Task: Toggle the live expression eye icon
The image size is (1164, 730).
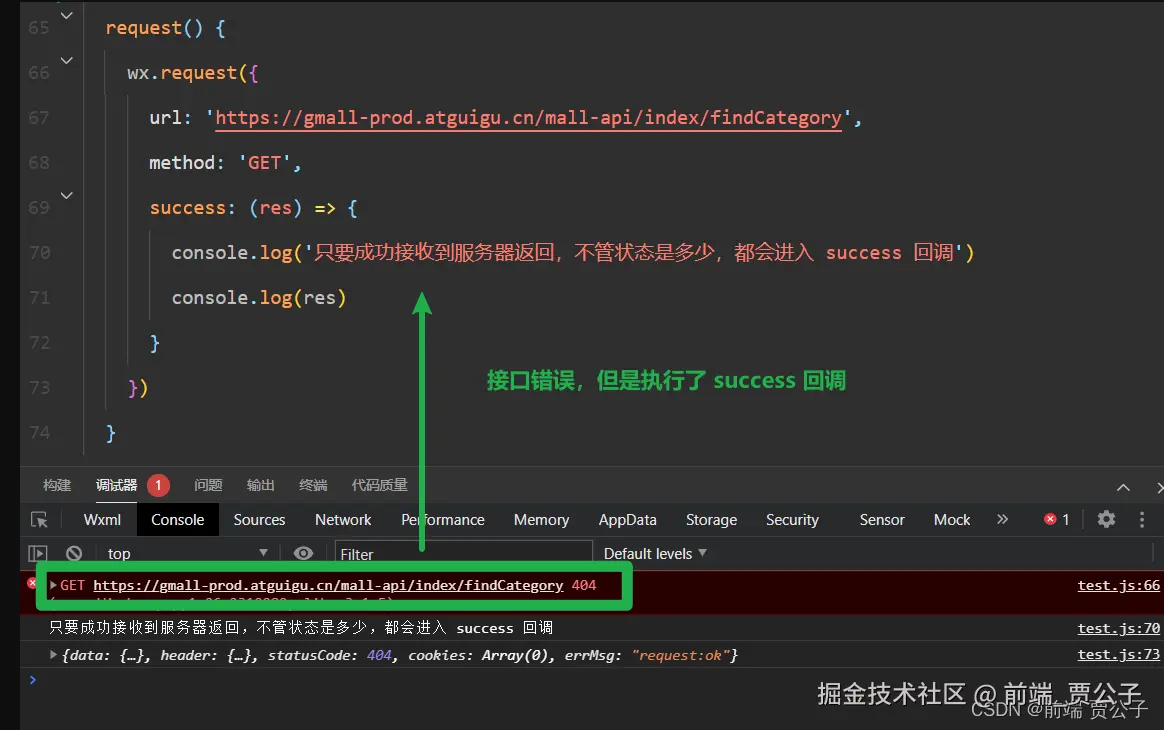Action: click(x=304, y=552)
